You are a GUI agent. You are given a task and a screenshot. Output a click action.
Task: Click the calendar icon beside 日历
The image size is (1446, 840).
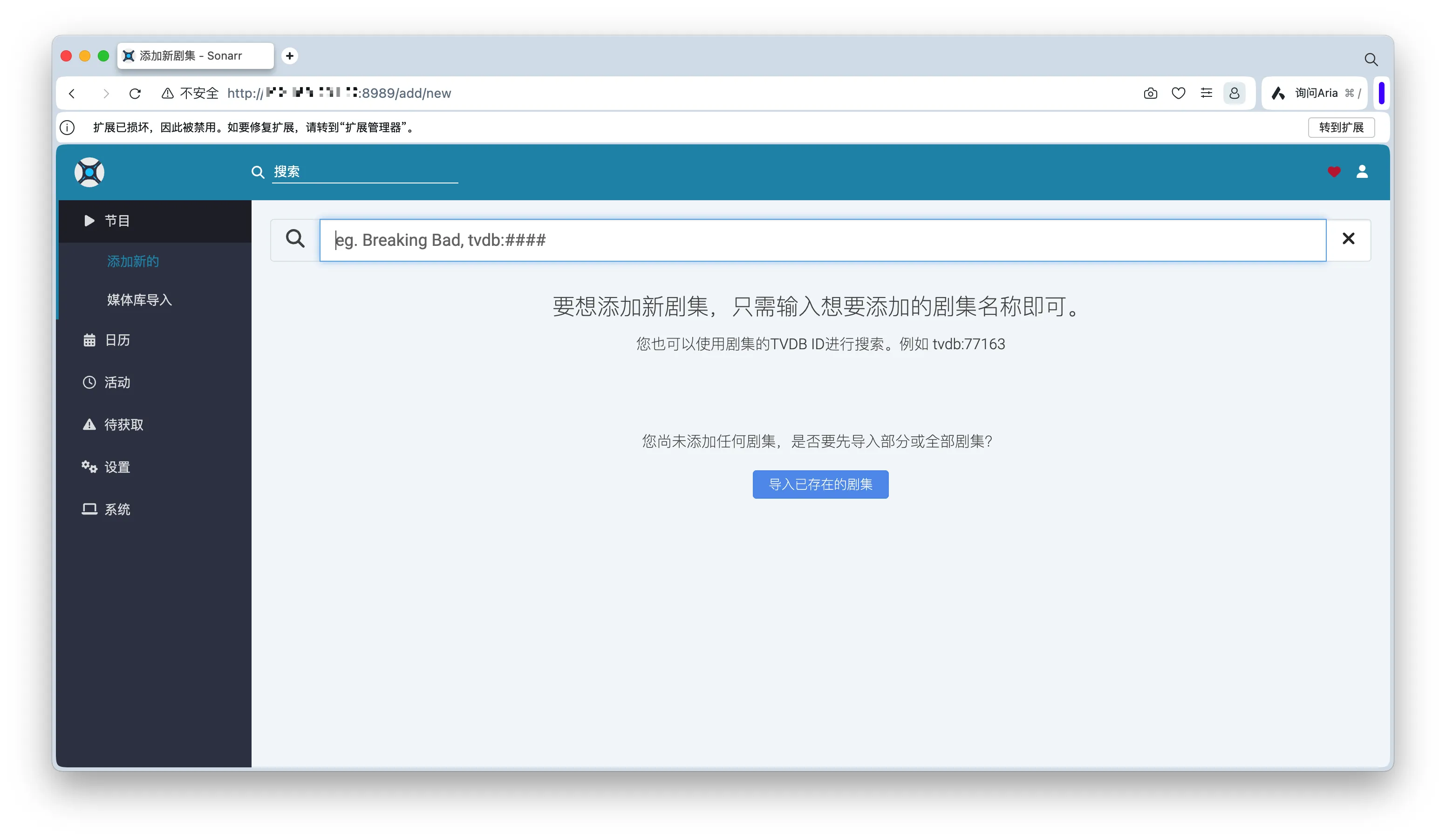[x=89, y=340]
